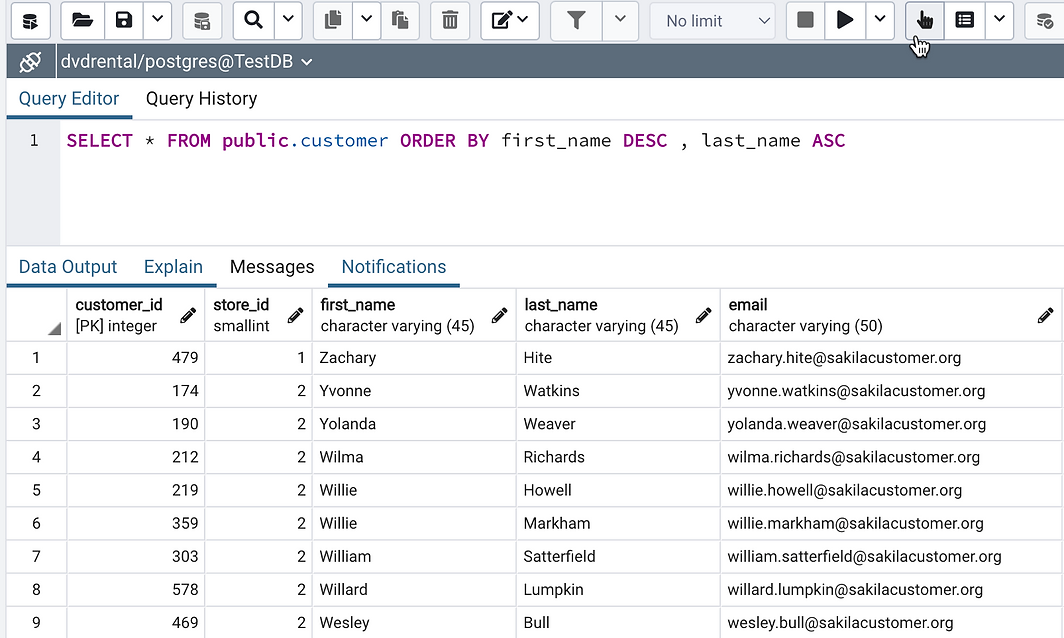Image resolution: width=1064 pixels, height=638 pixels.
Task: Select the customer_id column header
Action: click(136, 315)
